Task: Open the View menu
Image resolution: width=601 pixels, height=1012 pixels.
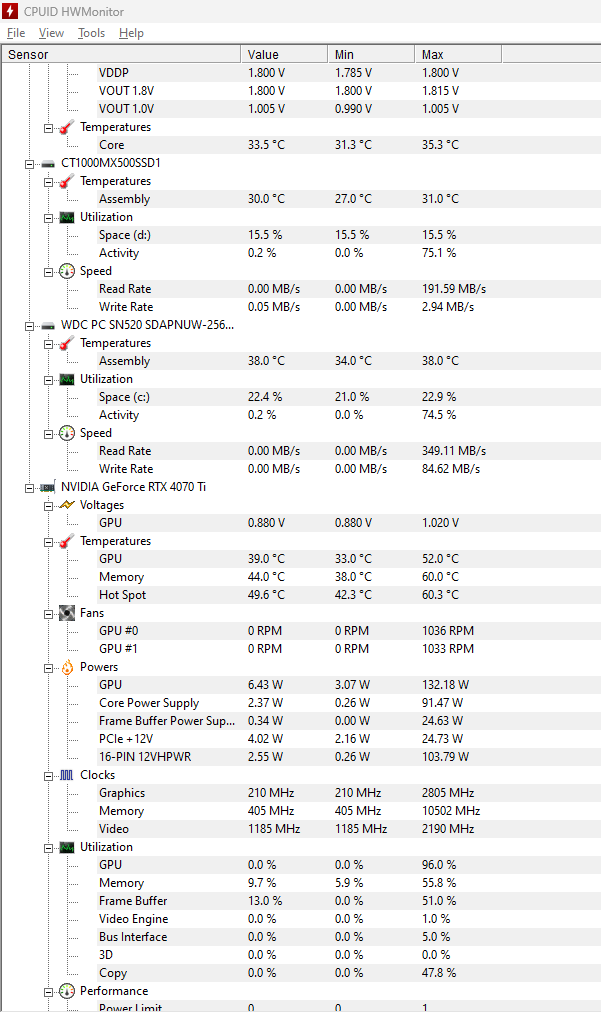Action: coord(51,33)
